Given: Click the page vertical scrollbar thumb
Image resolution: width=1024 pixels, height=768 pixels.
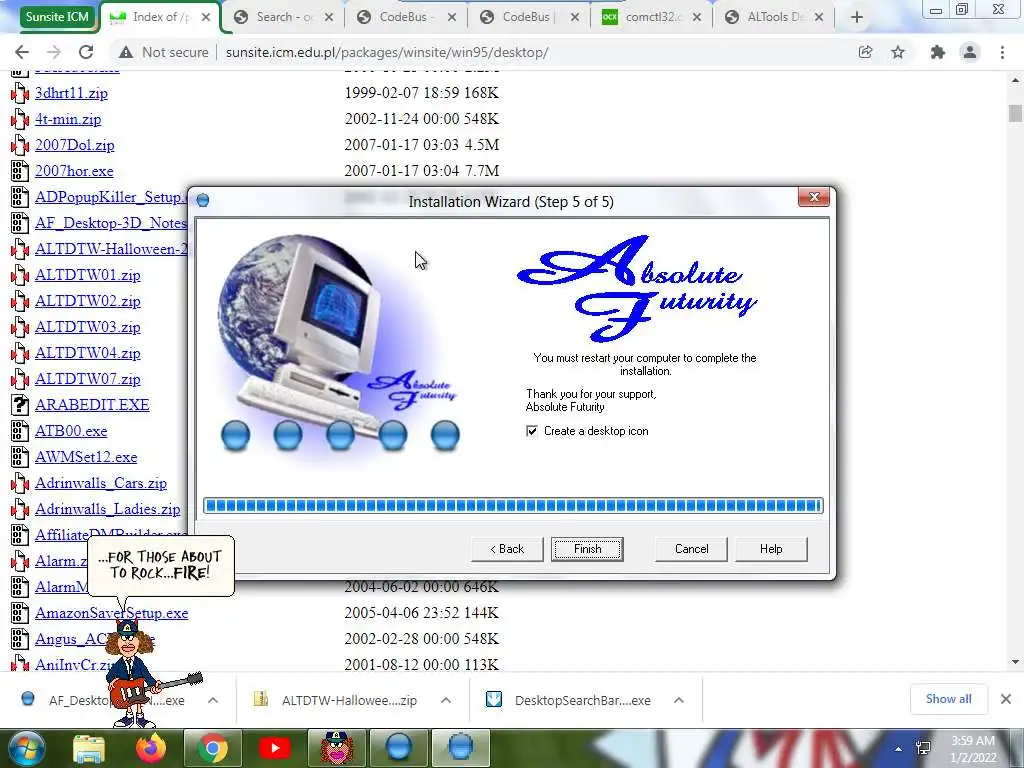Looking at the screenshot, I should coord(1015,112).
